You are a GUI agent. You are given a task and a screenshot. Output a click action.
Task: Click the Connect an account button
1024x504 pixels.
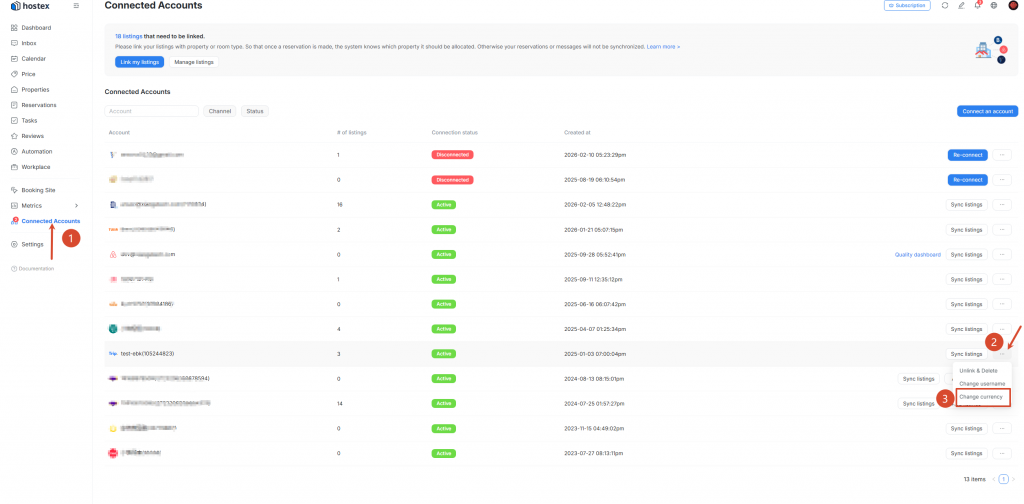(x=987, y=111)
